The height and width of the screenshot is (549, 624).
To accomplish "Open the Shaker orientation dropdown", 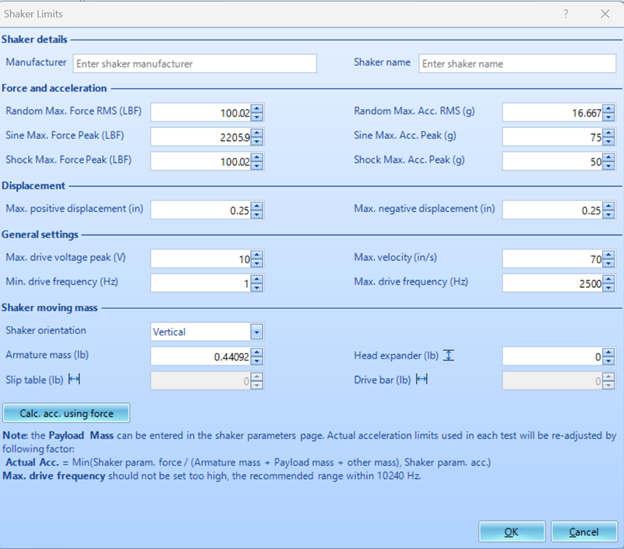I will (257, 332).
